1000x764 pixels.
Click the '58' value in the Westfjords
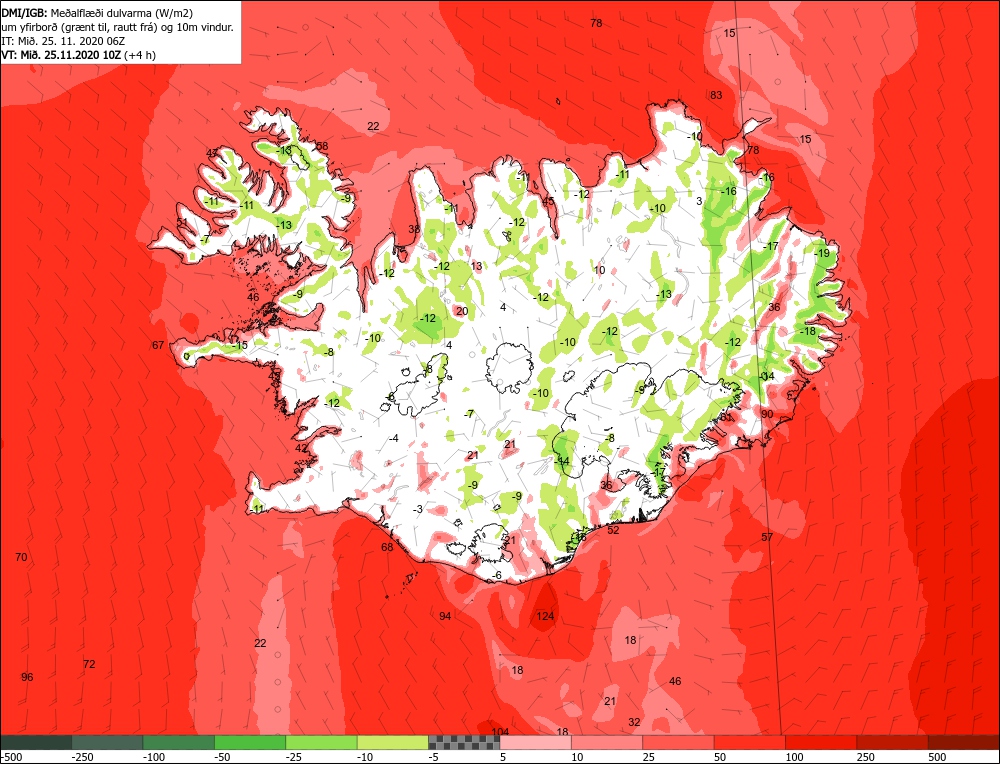pos(322,147)
